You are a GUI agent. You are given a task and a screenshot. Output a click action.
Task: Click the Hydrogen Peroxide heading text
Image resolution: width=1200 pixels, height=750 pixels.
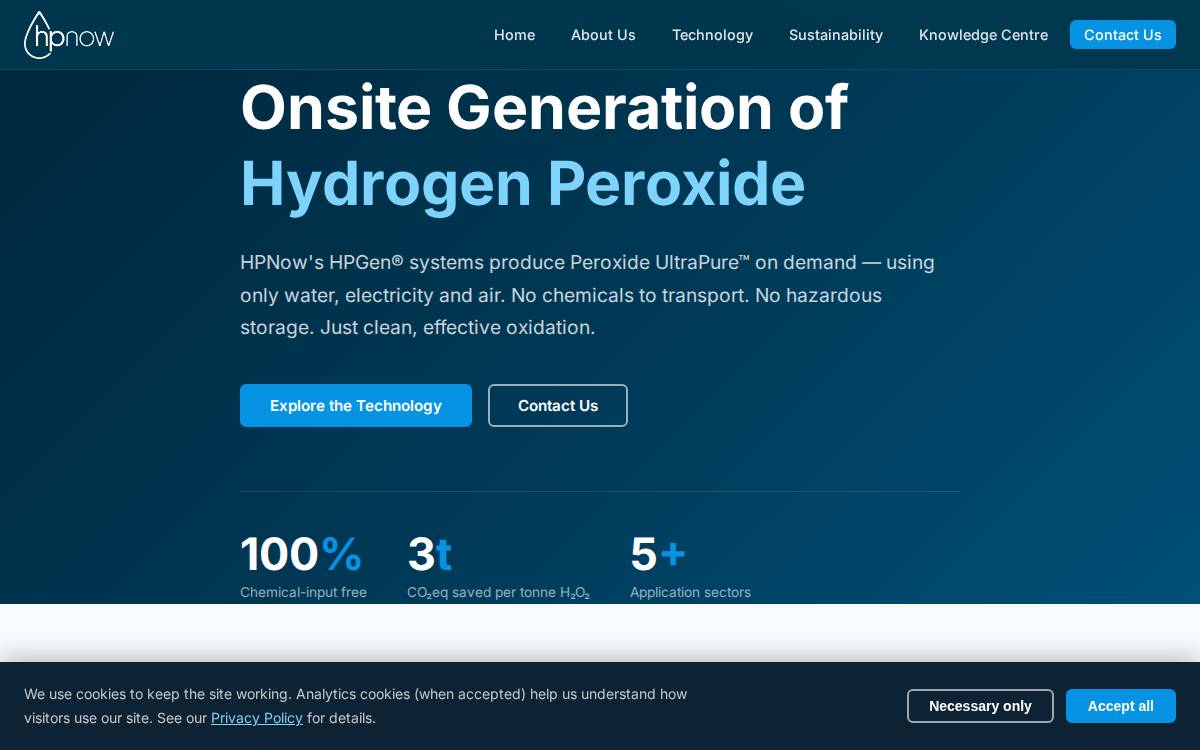click(x=522, y=184)
